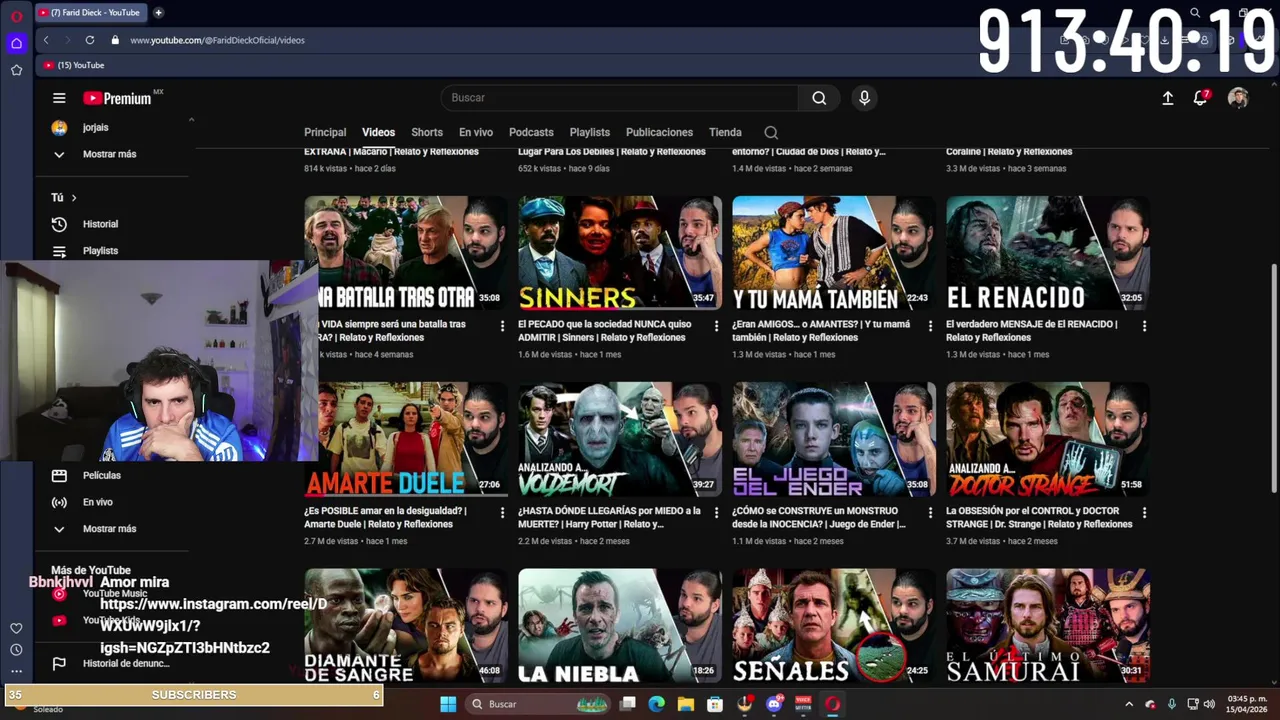Open the Opera sidebar heart icon
The width and height of the screenshot is (1280, 720).
[16, 628]
